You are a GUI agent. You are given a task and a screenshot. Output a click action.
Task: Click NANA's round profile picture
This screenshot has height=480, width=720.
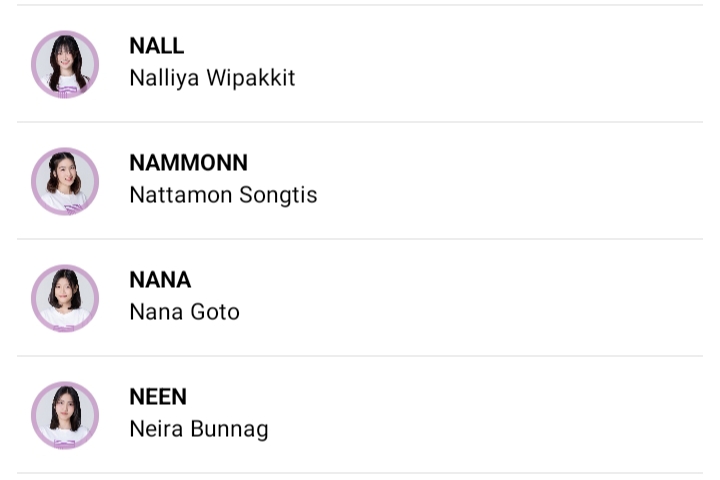coord(65,298)
